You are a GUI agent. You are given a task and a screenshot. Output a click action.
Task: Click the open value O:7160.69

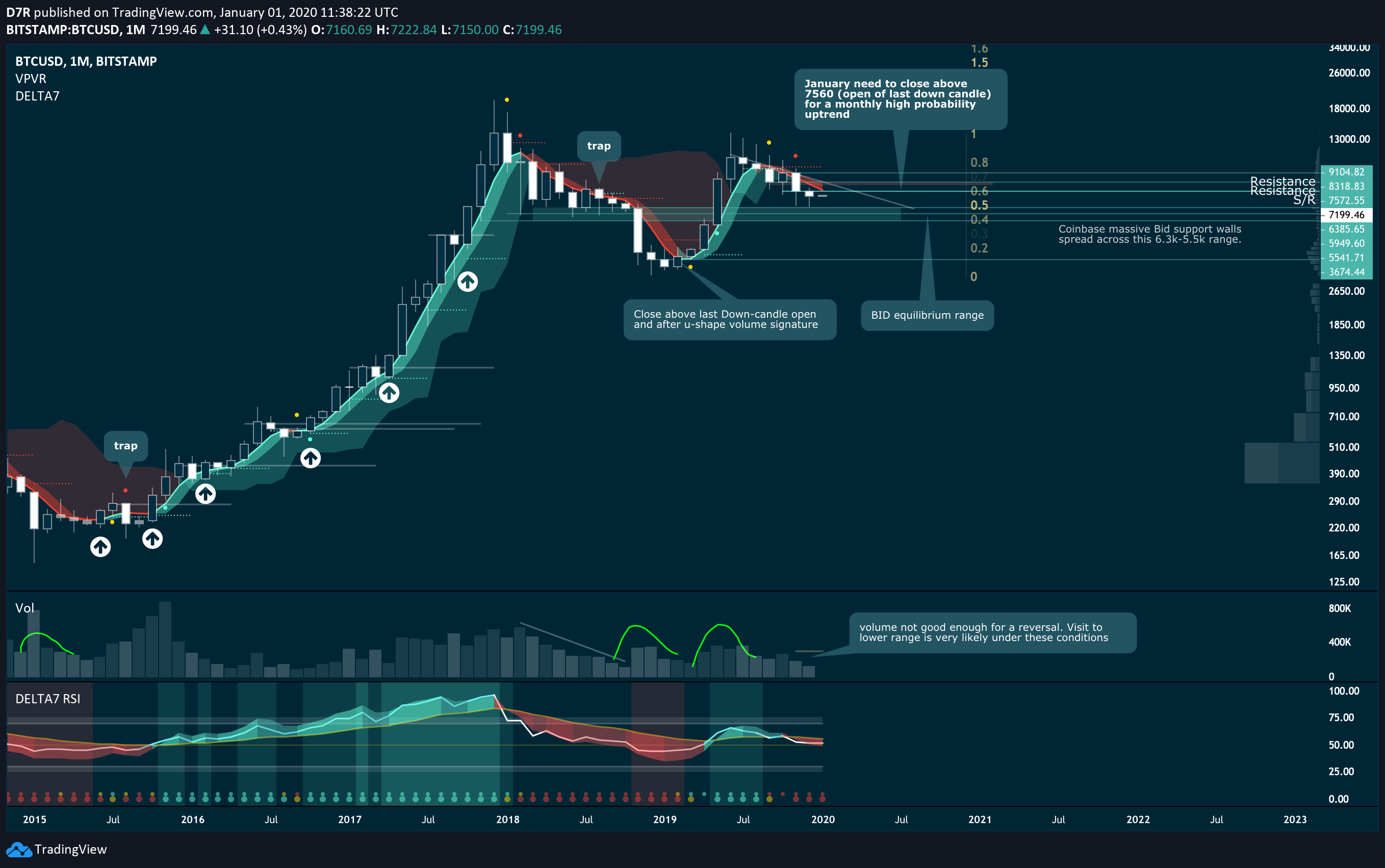(342, 30)
